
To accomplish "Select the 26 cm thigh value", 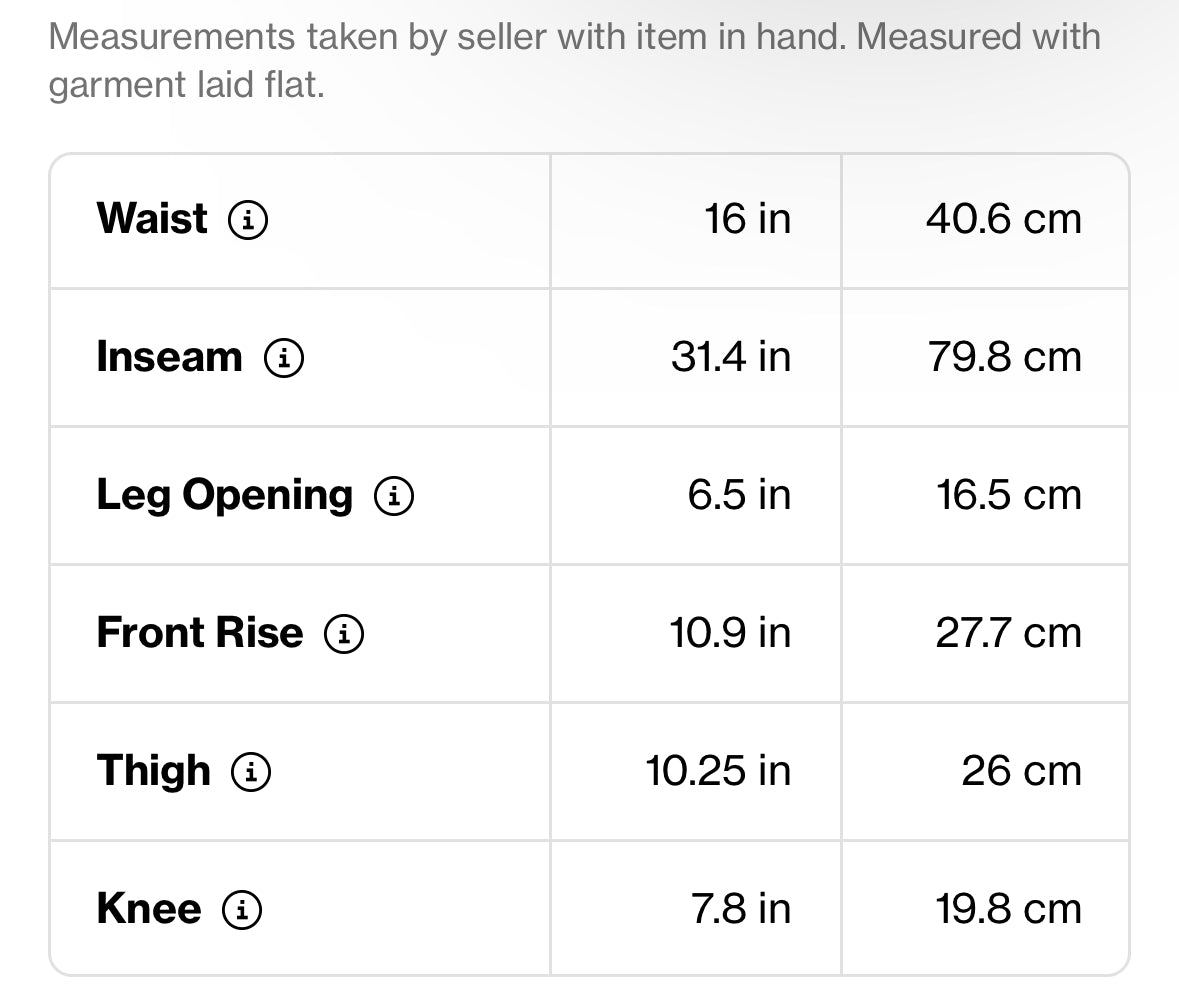I will point(1021,771).
